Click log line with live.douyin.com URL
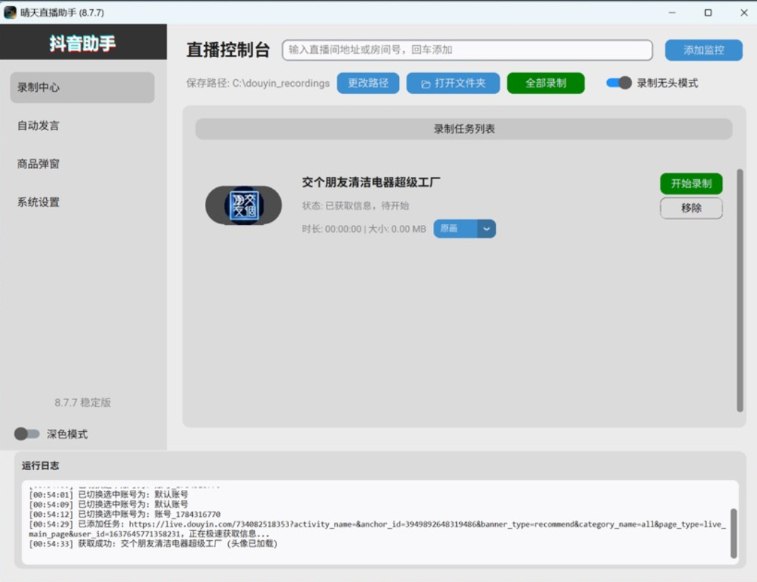This screenshot has height=582, width=757. pos(377,529)
